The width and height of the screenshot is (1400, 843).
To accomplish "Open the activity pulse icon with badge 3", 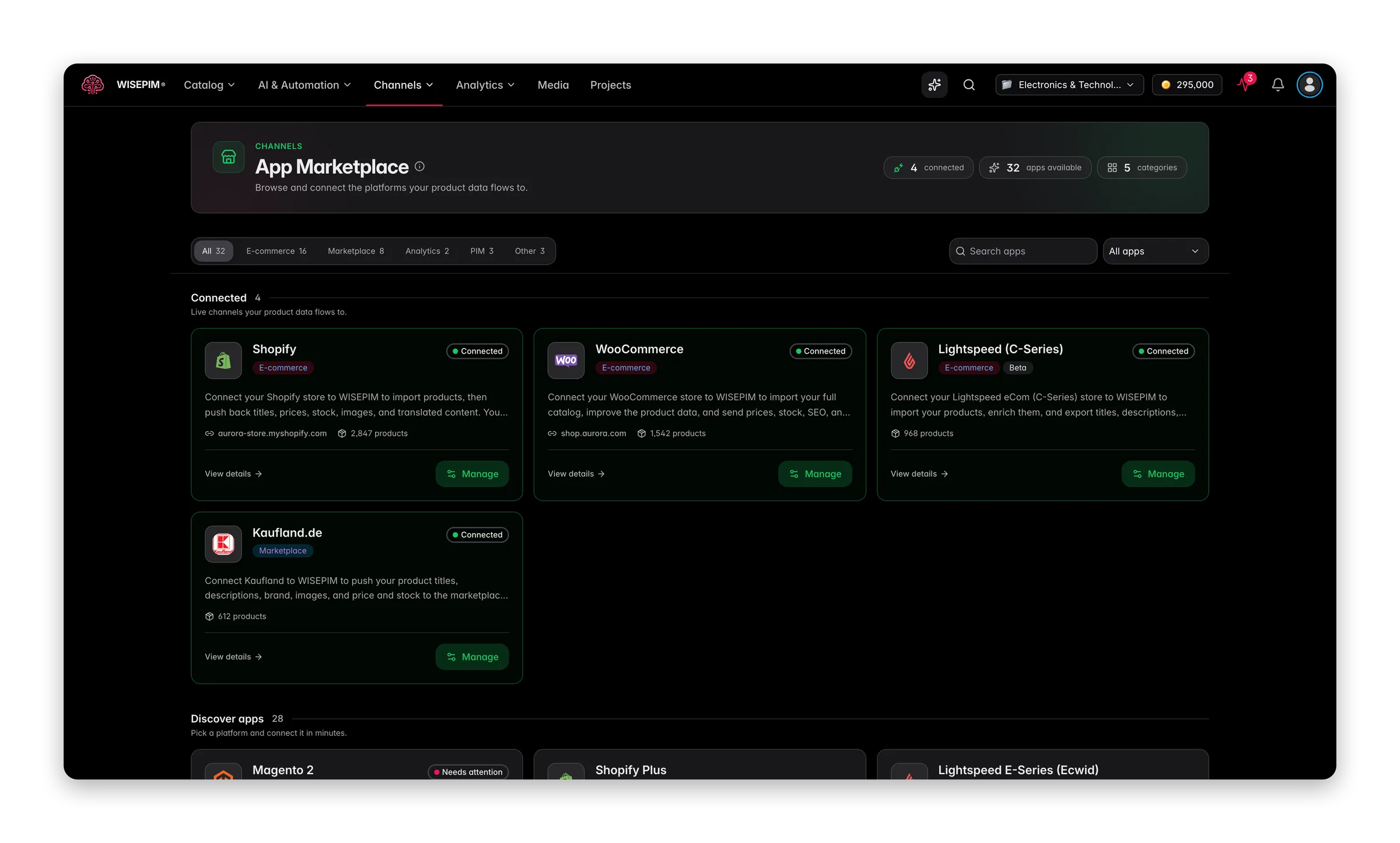I will point(1245,83).
